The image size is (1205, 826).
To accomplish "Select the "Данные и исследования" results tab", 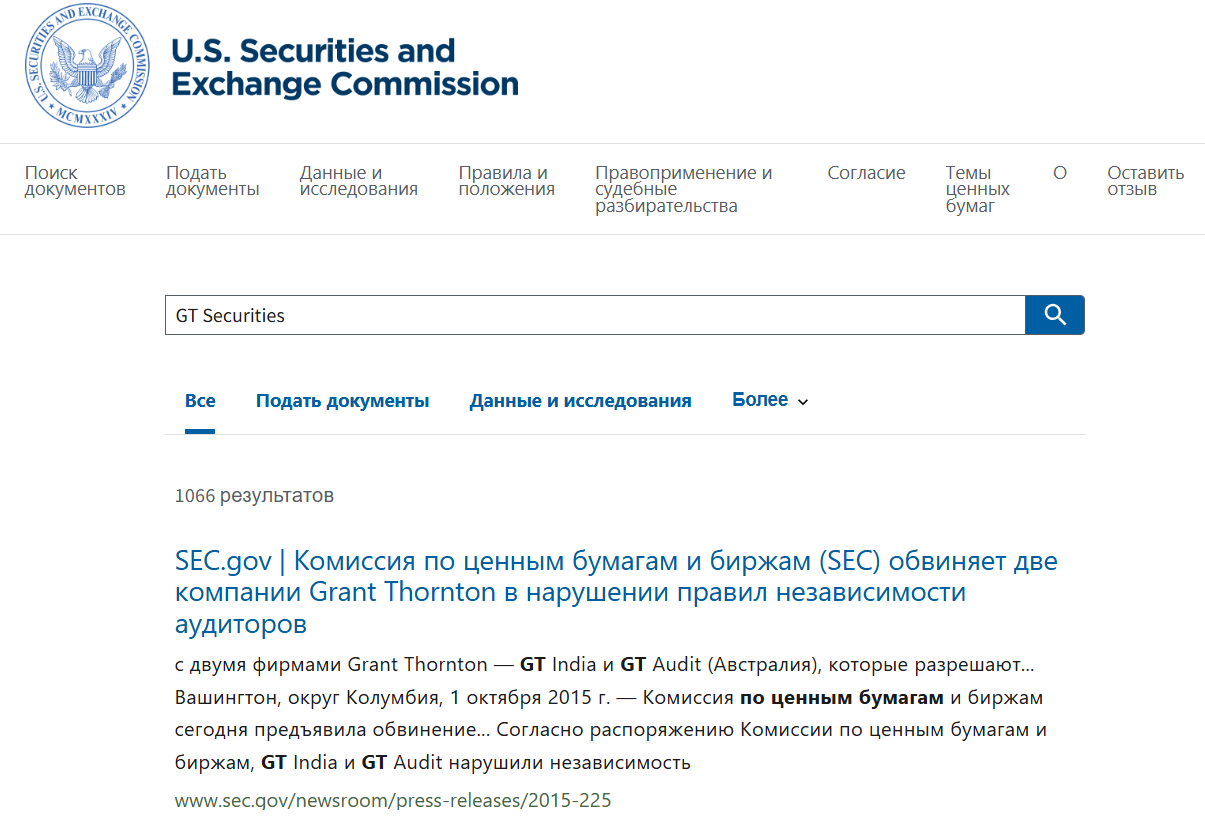I will point(580,399).
